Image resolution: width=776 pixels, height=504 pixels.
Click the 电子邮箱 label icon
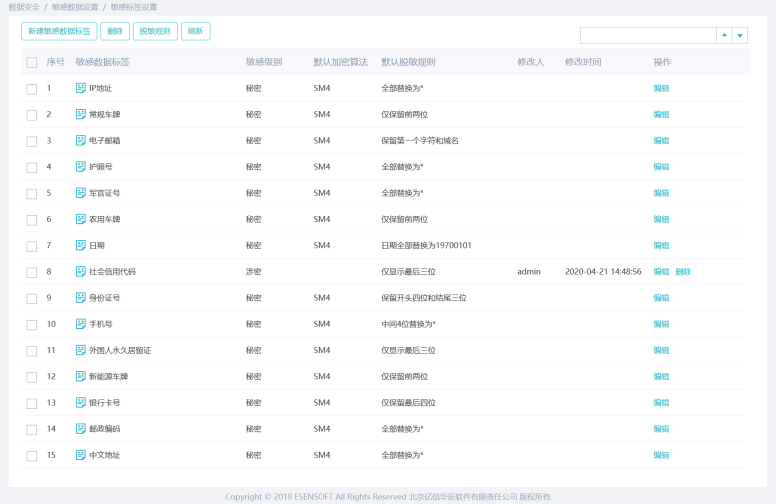81,140
